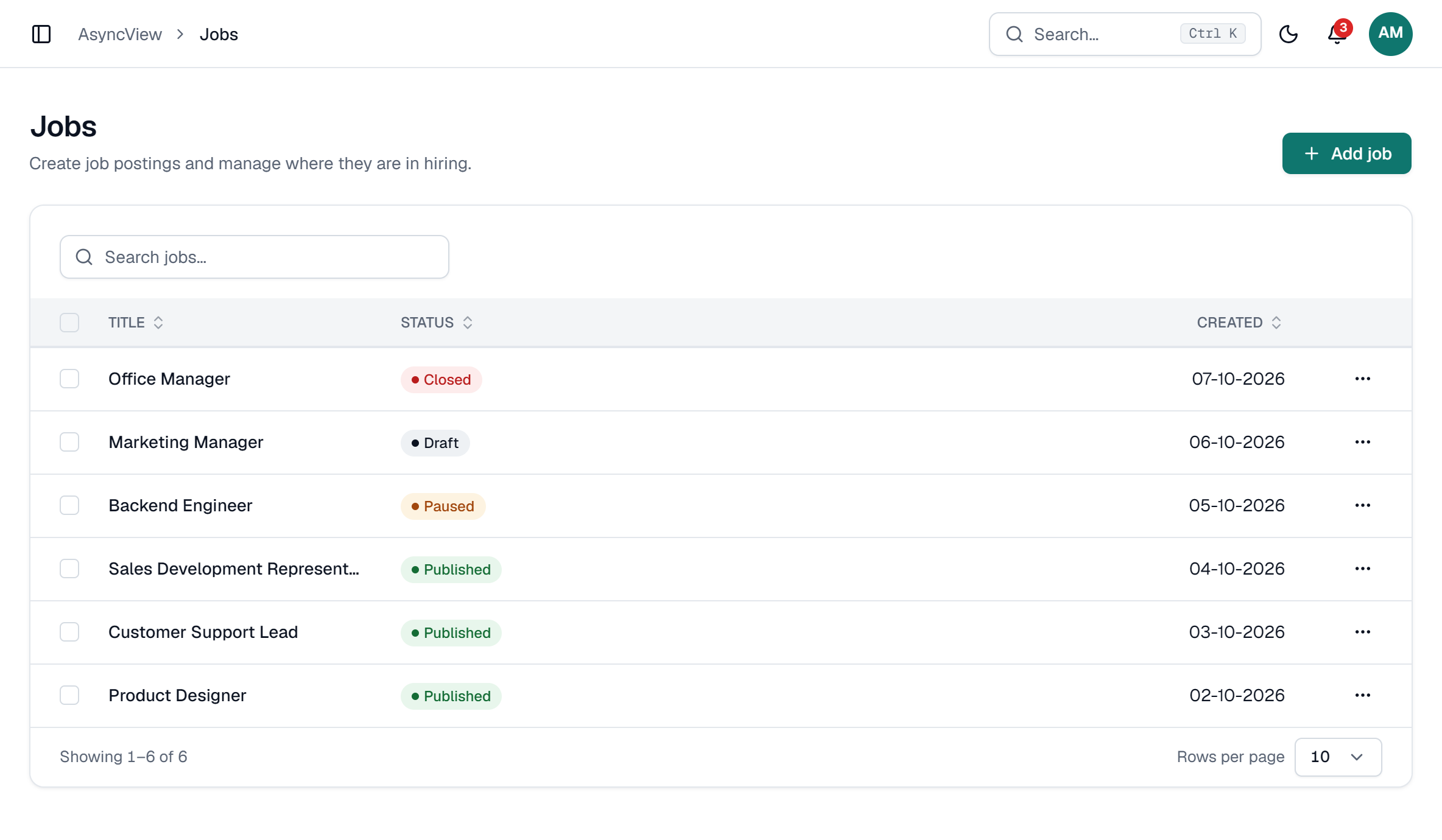Image resolution: width=1442 pixels, height=840 pixels.
Task: Check the Office Manager row checkbox
Action: point(69,379)
